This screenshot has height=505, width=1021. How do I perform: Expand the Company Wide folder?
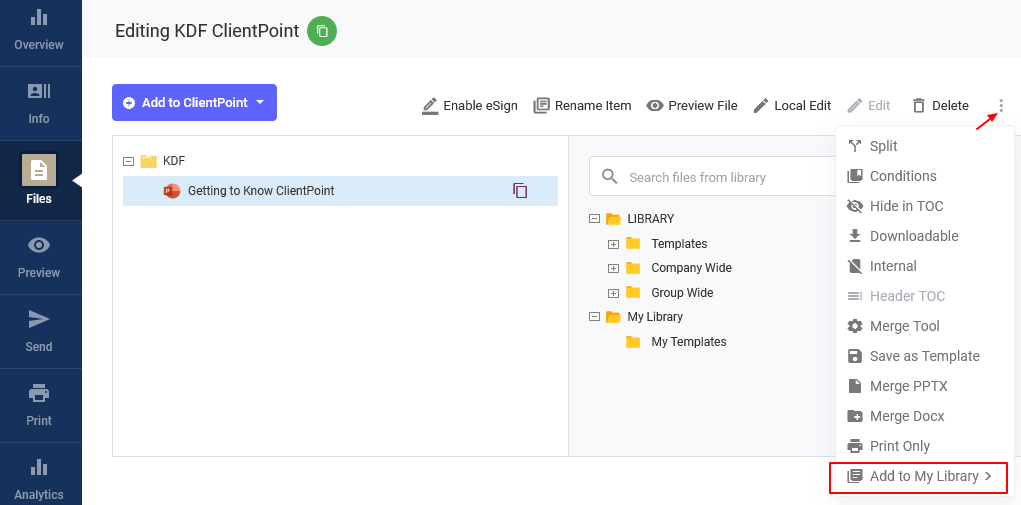click(613, 268)
